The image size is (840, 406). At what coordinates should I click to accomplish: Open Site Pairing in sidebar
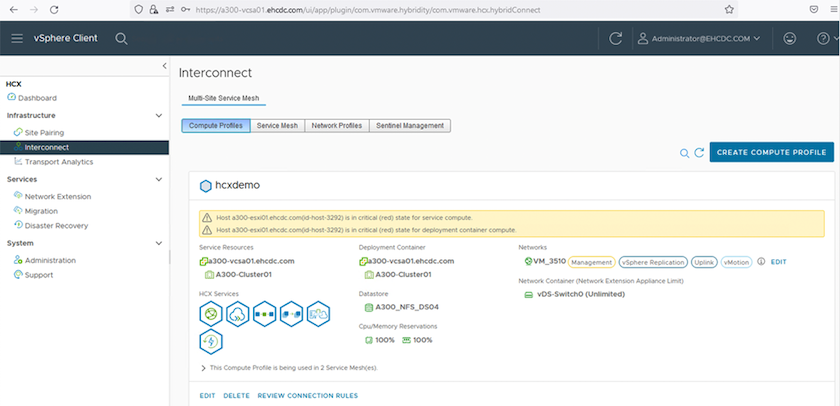(x=45, y=132)
